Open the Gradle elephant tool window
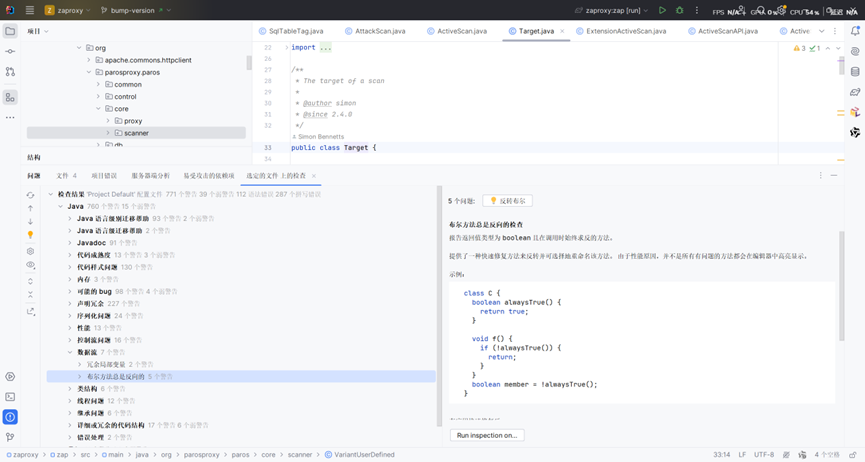 pyautogui.click(x=855, y=92)
